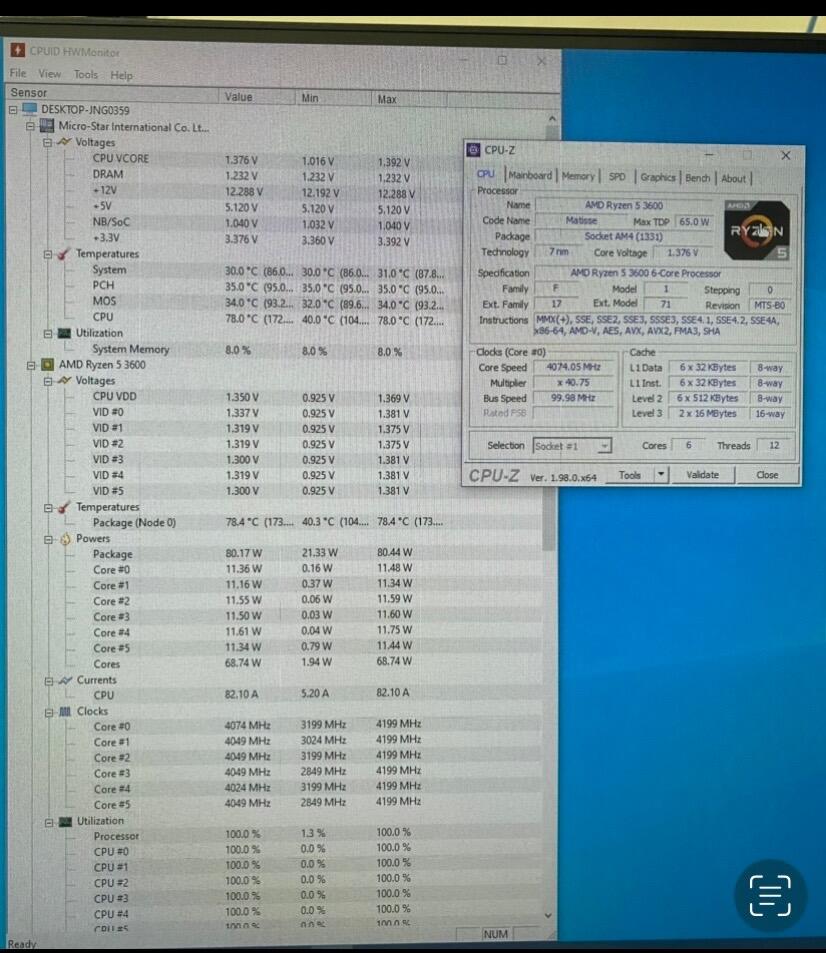Click the Multiplier x 40.75 field
826x953 pixels.
(573, 382)
